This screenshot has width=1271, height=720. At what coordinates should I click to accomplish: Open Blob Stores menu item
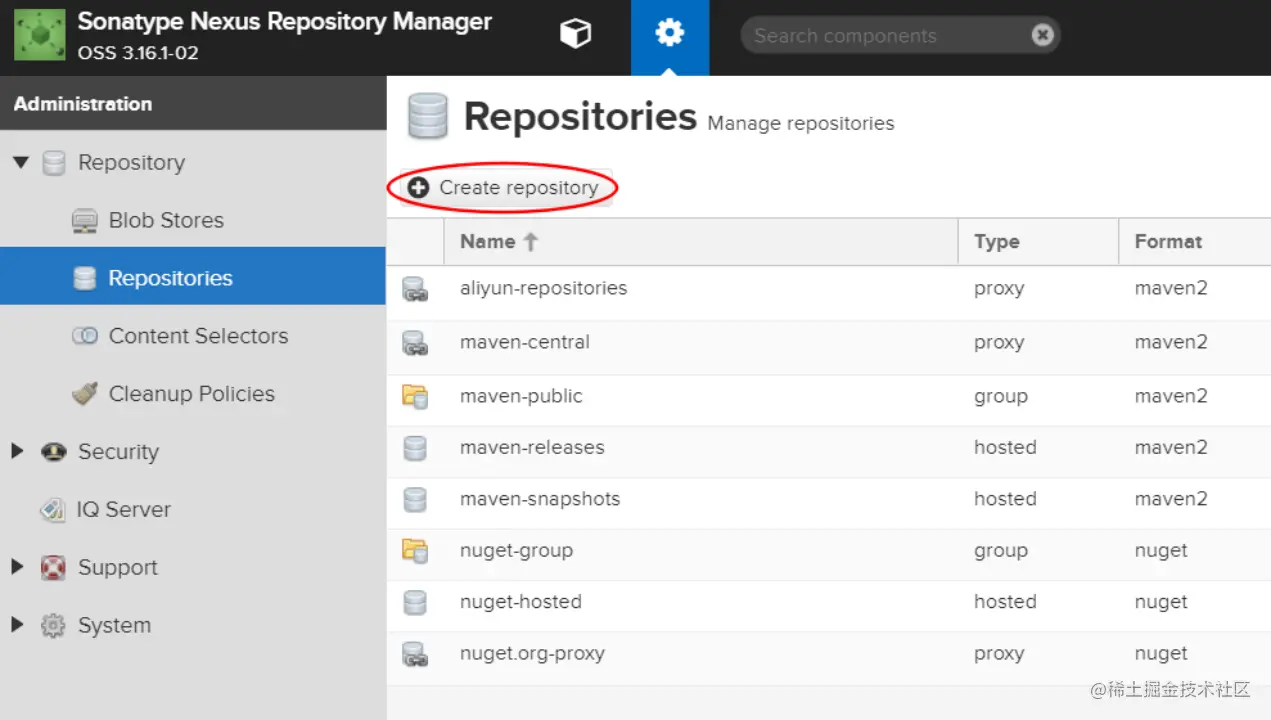166,220
